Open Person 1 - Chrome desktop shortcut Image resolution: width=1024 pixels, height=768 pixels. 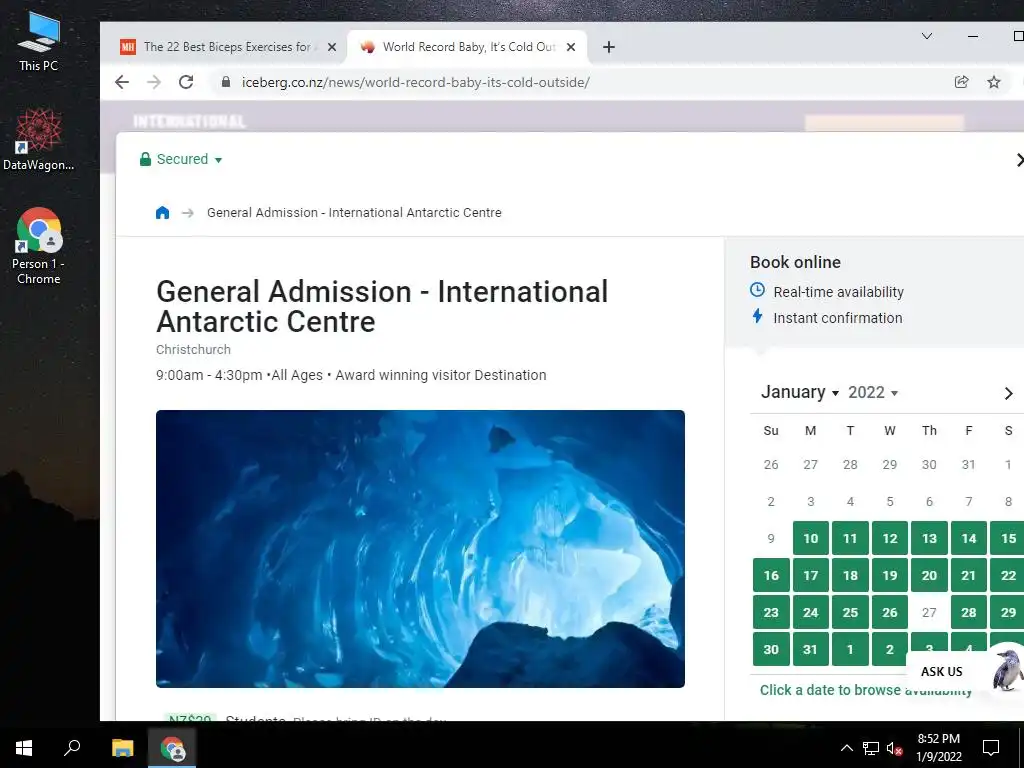pyautogui.click(x=39, y=246)
